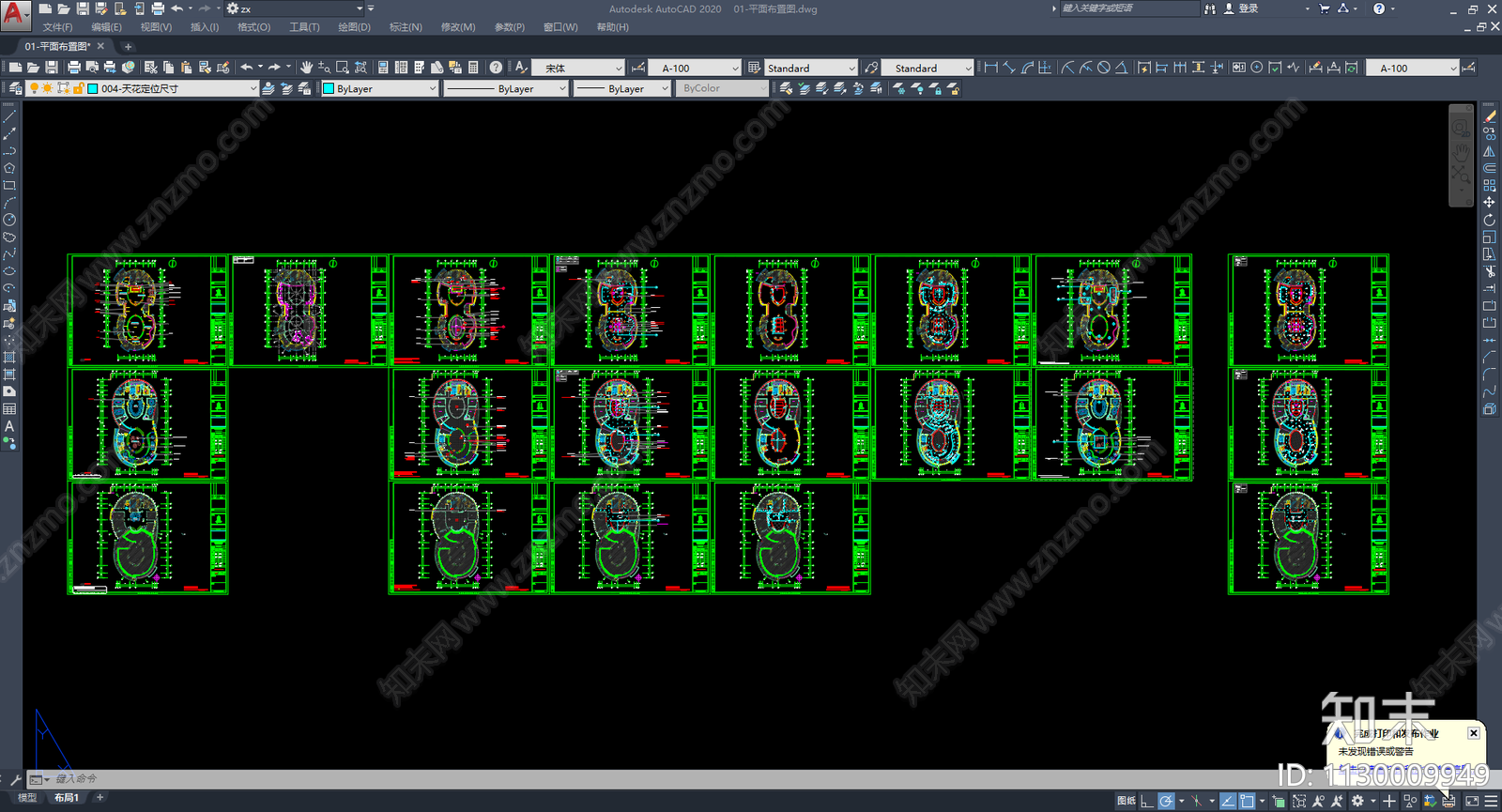This screenshot has width=1502, height=812.
Task: Click the Angular dimension tool
Action: pos(1122,68)
